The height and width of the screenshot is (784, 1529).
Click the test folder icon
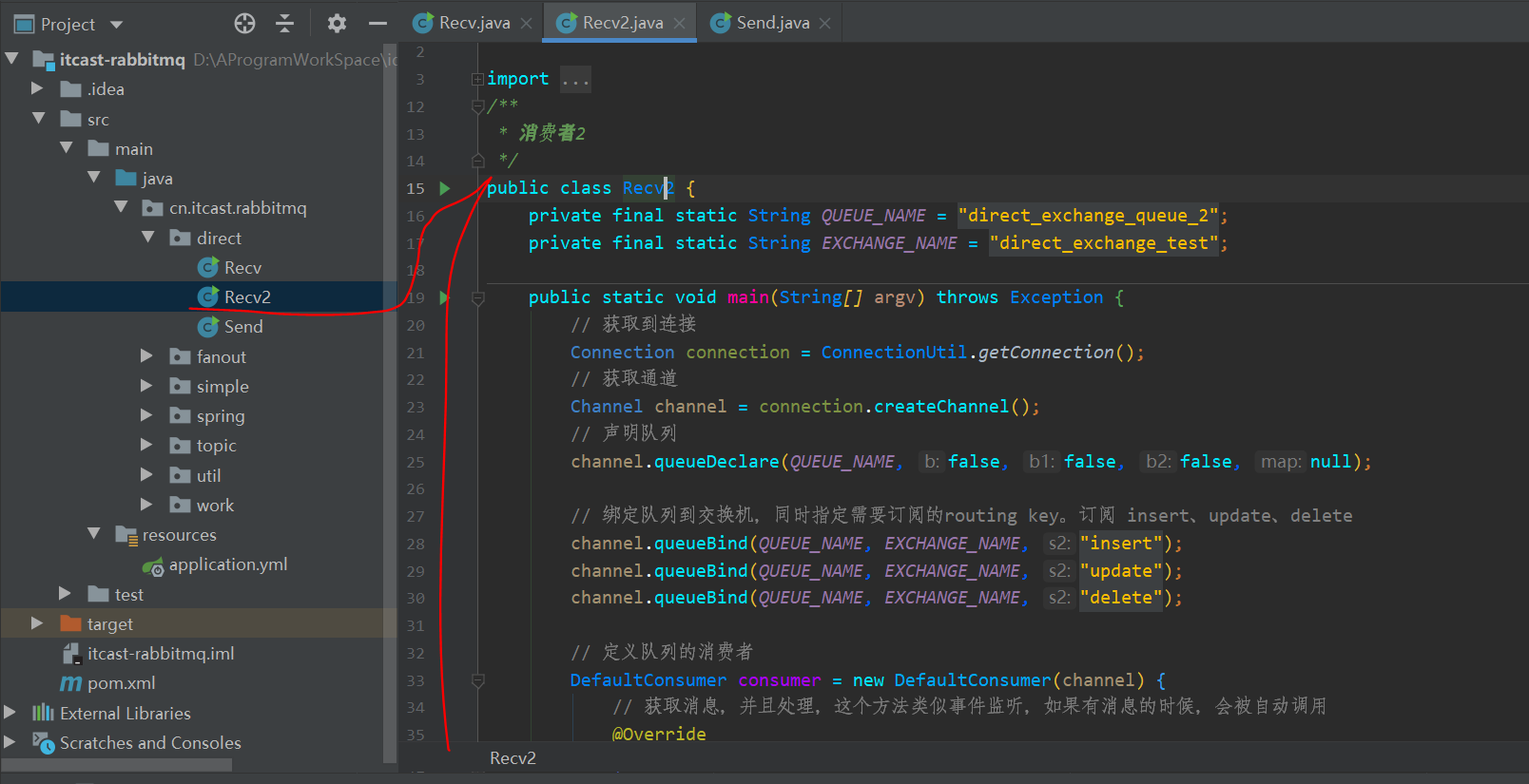tap(98, 594)
